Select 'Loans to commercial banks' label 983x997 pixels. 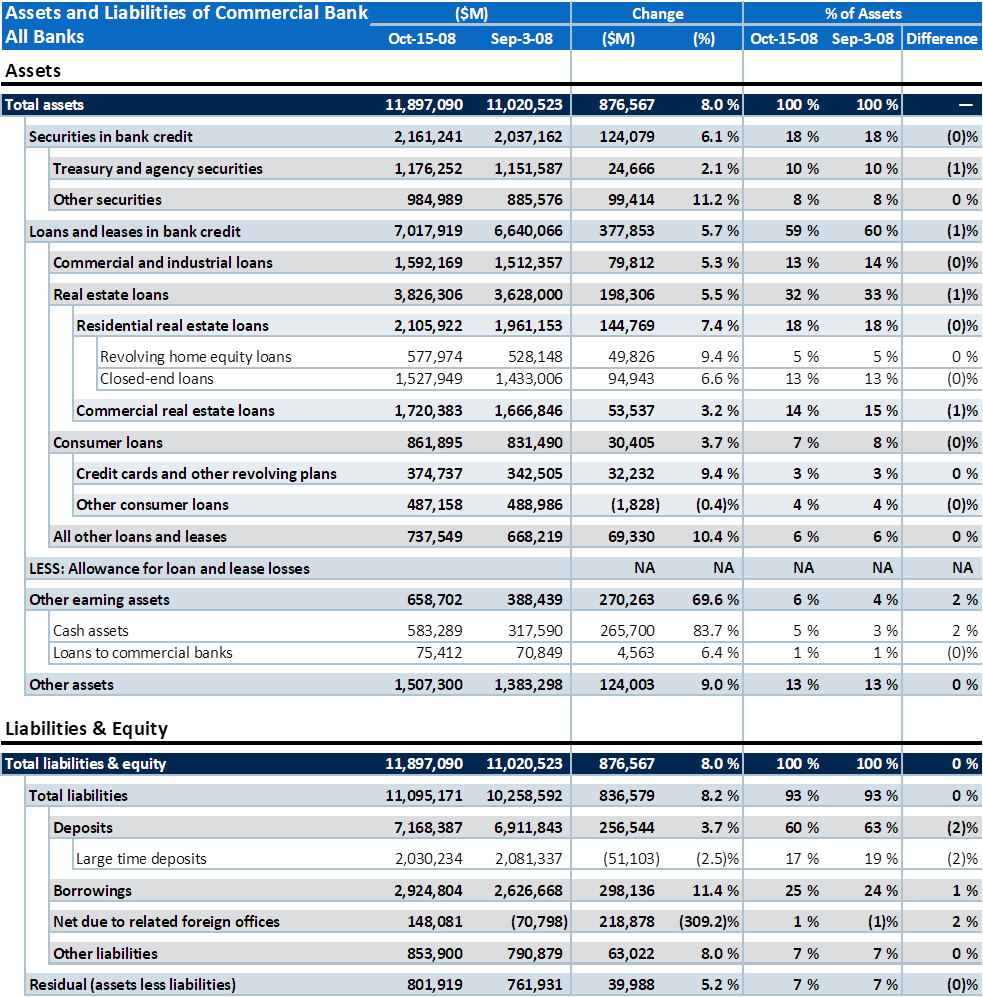(x=143, y=653)
